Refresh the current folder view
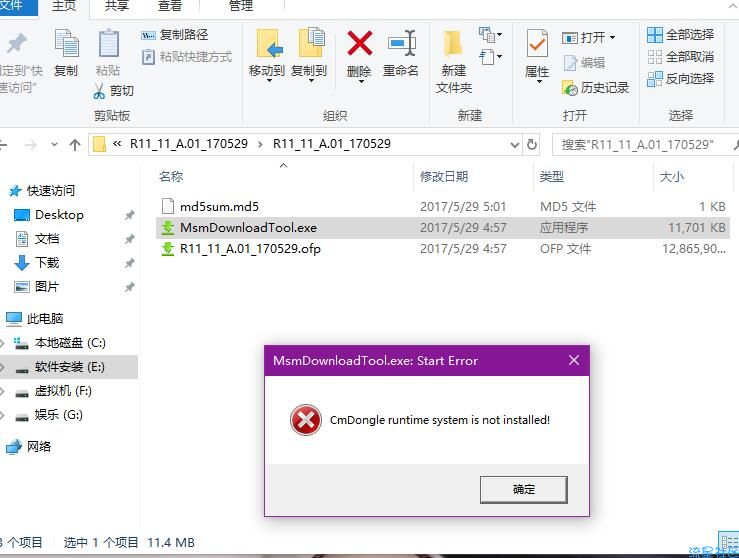Image resolution: width=739 pixels, height=558 pixels. tap(532, 144)
